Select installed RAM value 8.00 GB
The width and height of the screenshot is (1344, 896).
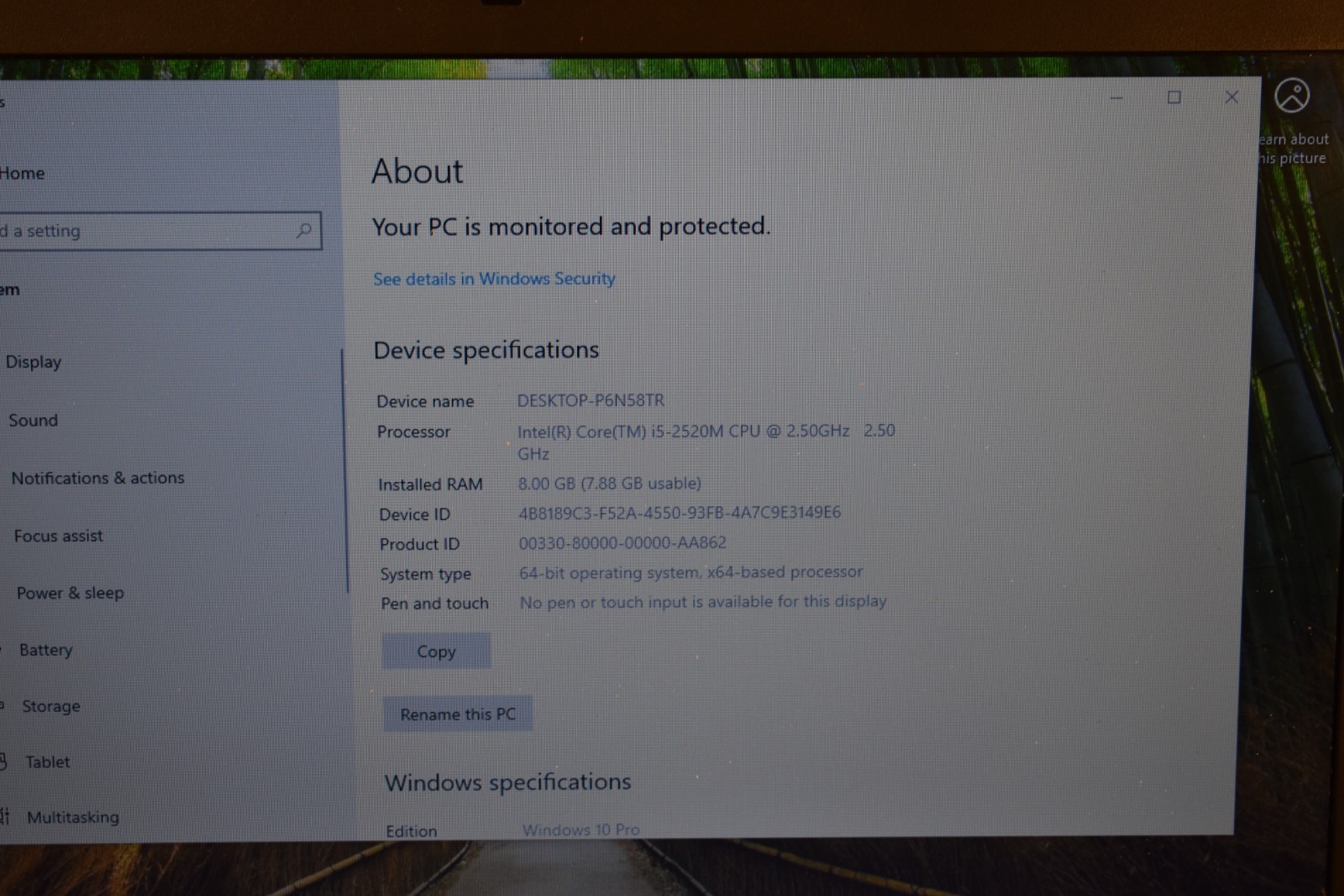pyautogui.click(x=609, y=484)
